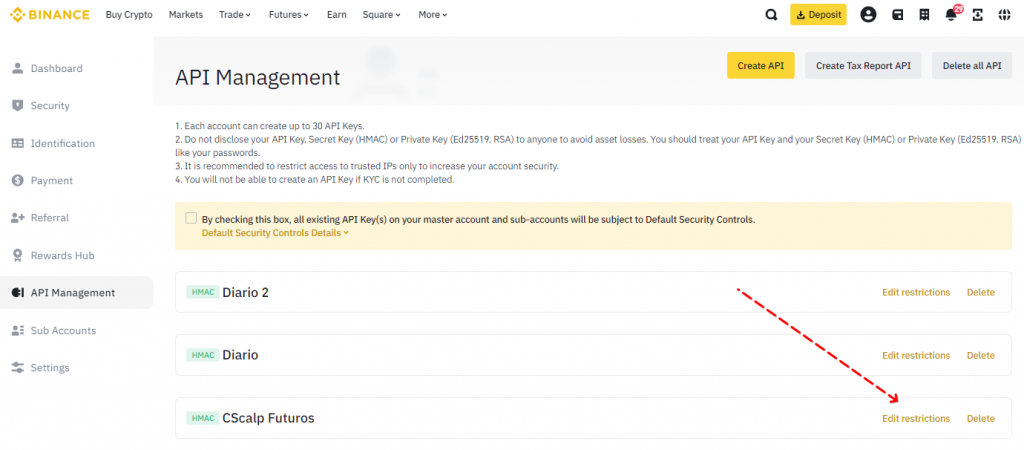1024x450 pixels.
Task: Delete the CScalp Futuros API key
Action: [980, 418]
